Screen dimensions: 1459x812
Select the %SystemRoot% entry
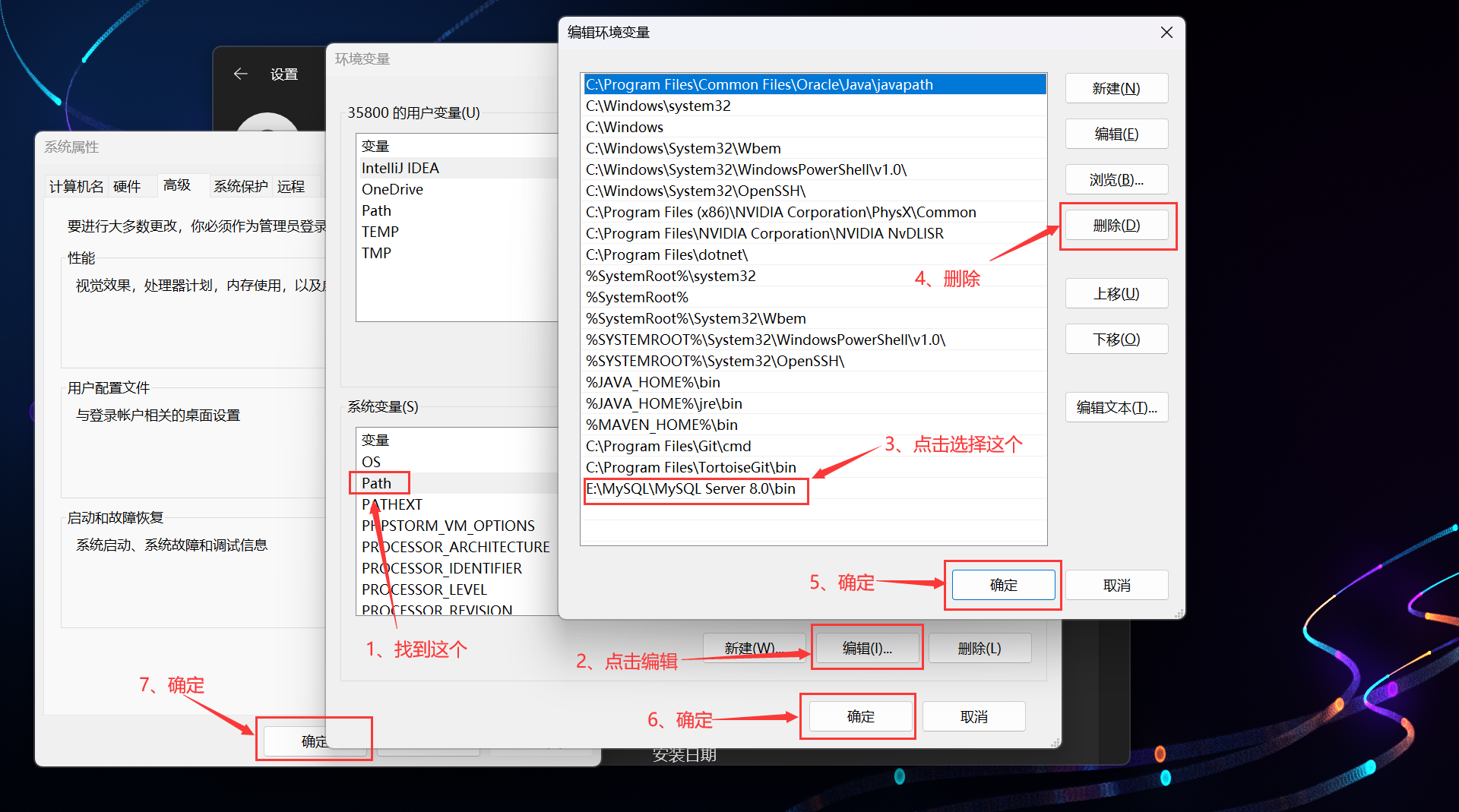(x=814, y=297)
